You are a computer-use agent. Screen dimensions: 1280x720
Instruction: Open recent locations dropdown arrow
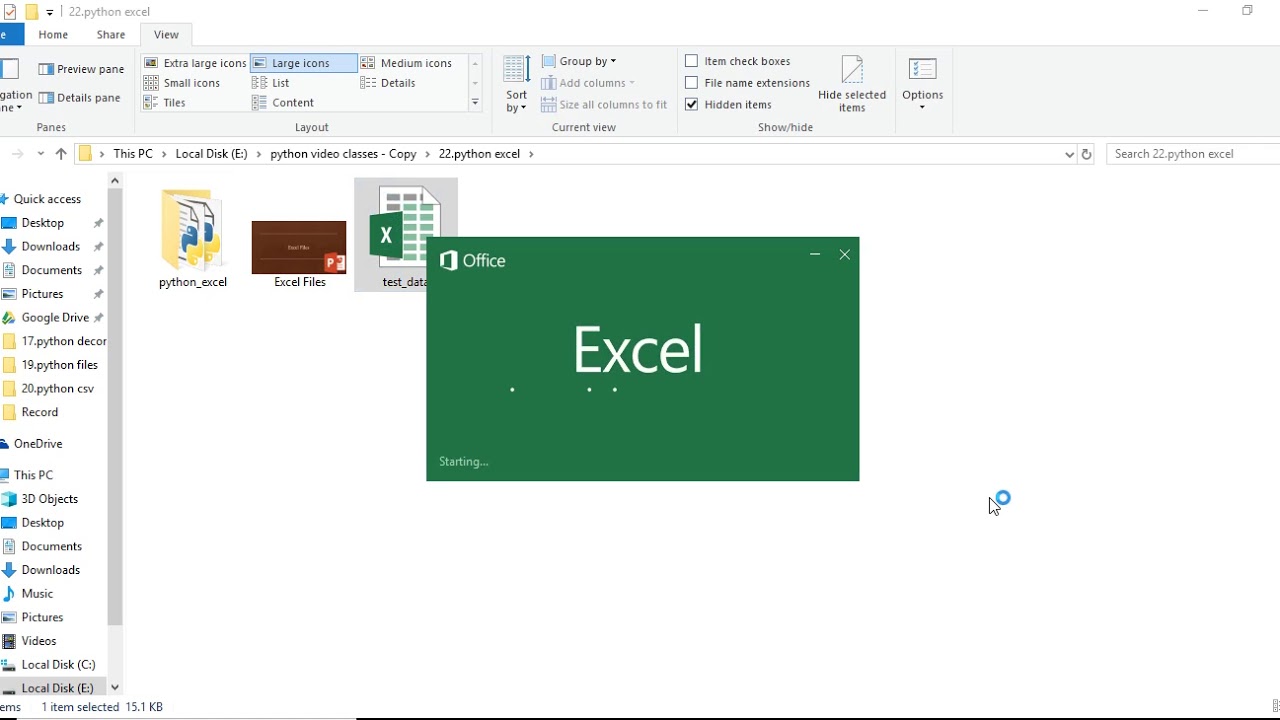coord(40,154)
